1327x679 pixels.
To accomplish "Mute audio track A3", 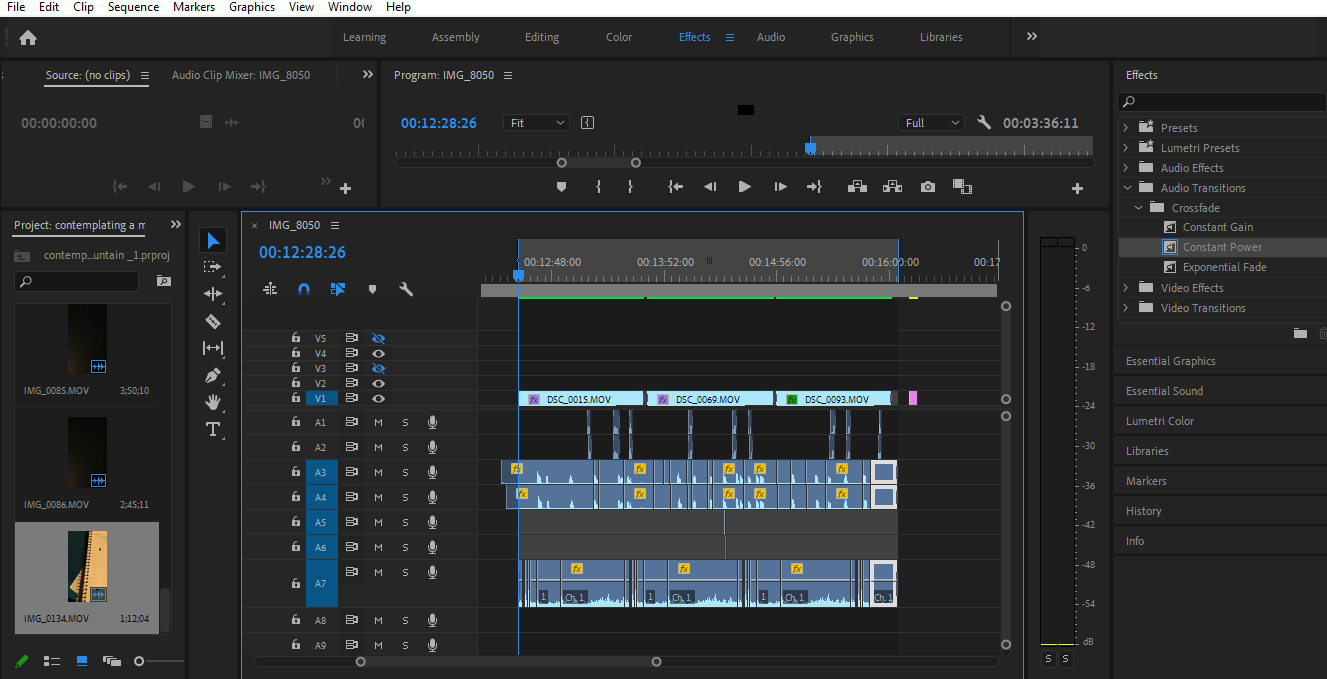I will (379, 473).
